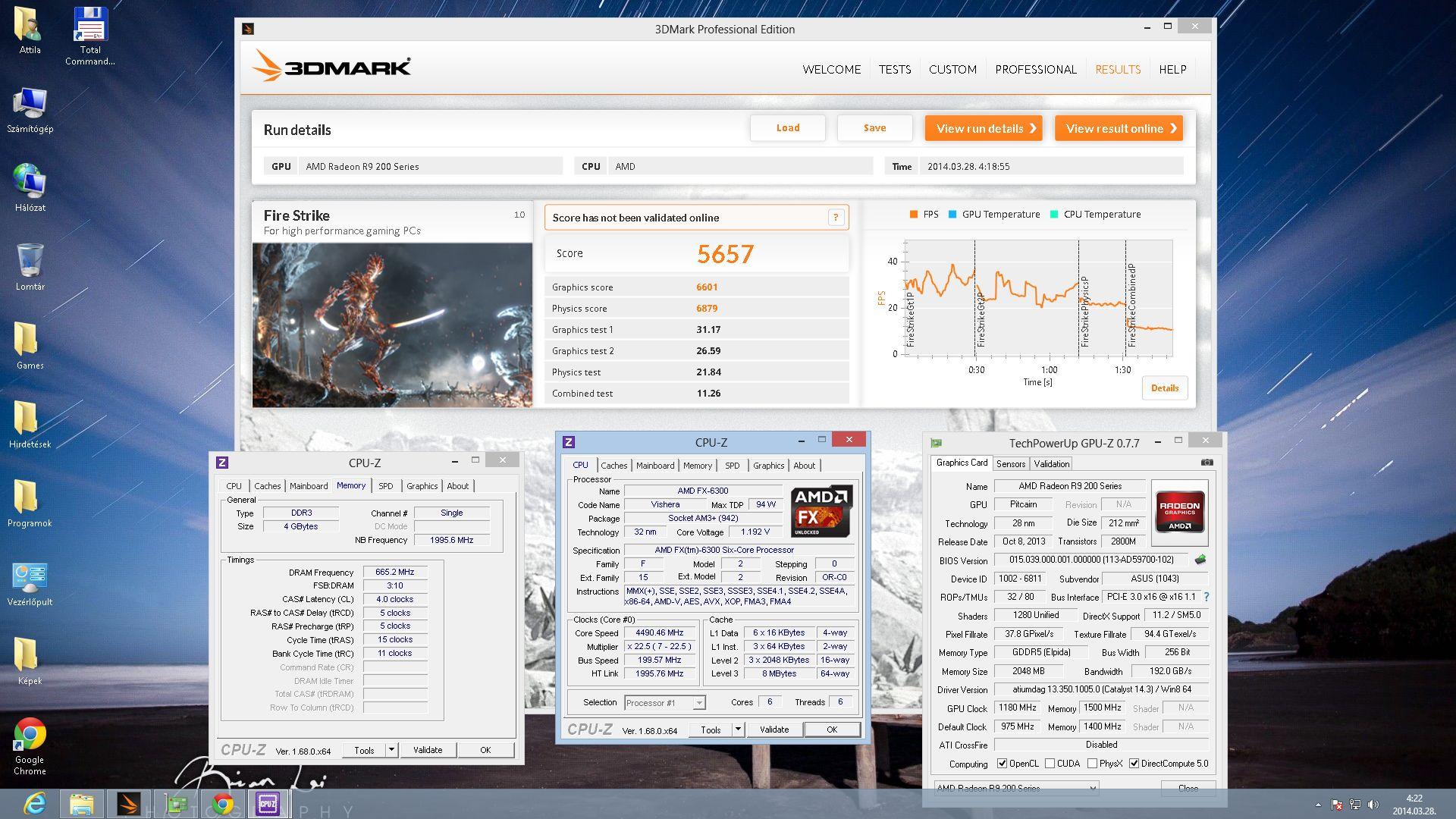Toggle the OpenCL checkbox

[x=1002, y=764]
